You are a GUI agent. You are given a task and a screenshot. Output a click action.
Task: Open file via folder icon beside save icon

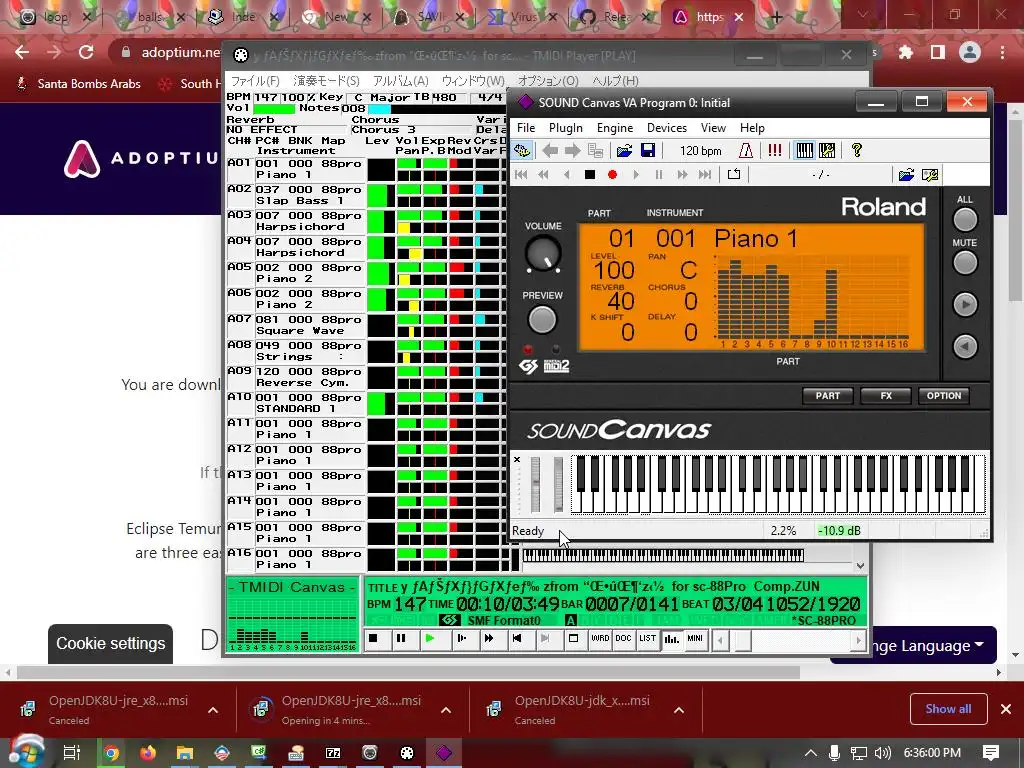[x=624, y=151]
